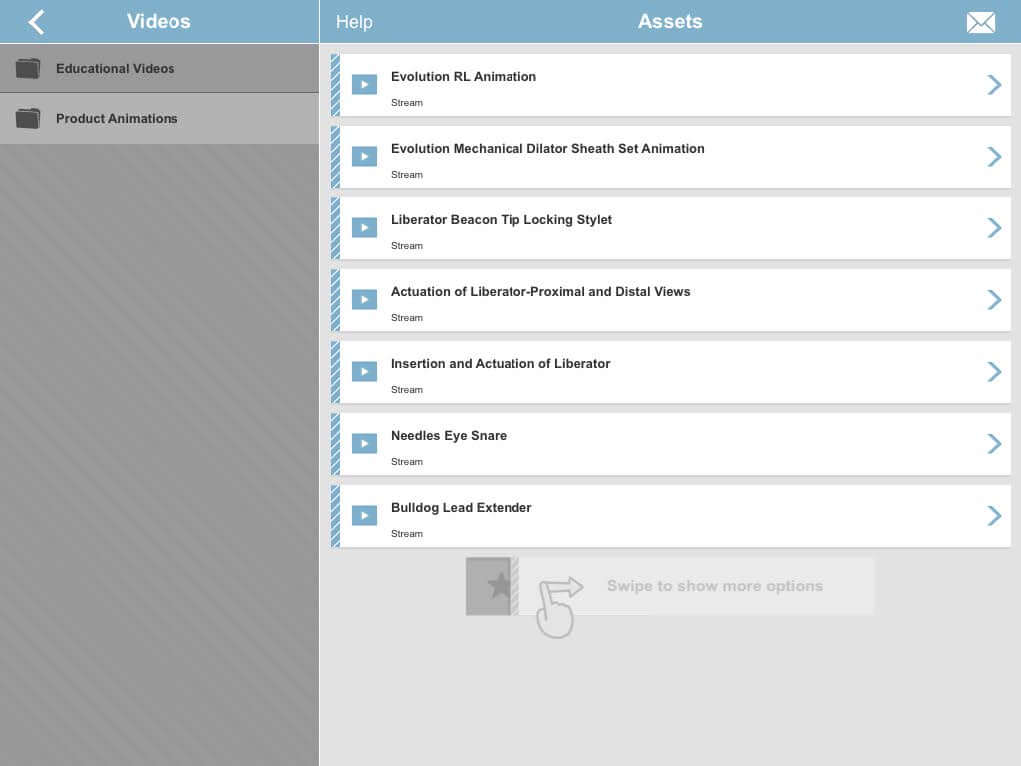Open the mail envelope icon
The width and height of the screenshot is (1021, 766).
click(x=980, y=23)
